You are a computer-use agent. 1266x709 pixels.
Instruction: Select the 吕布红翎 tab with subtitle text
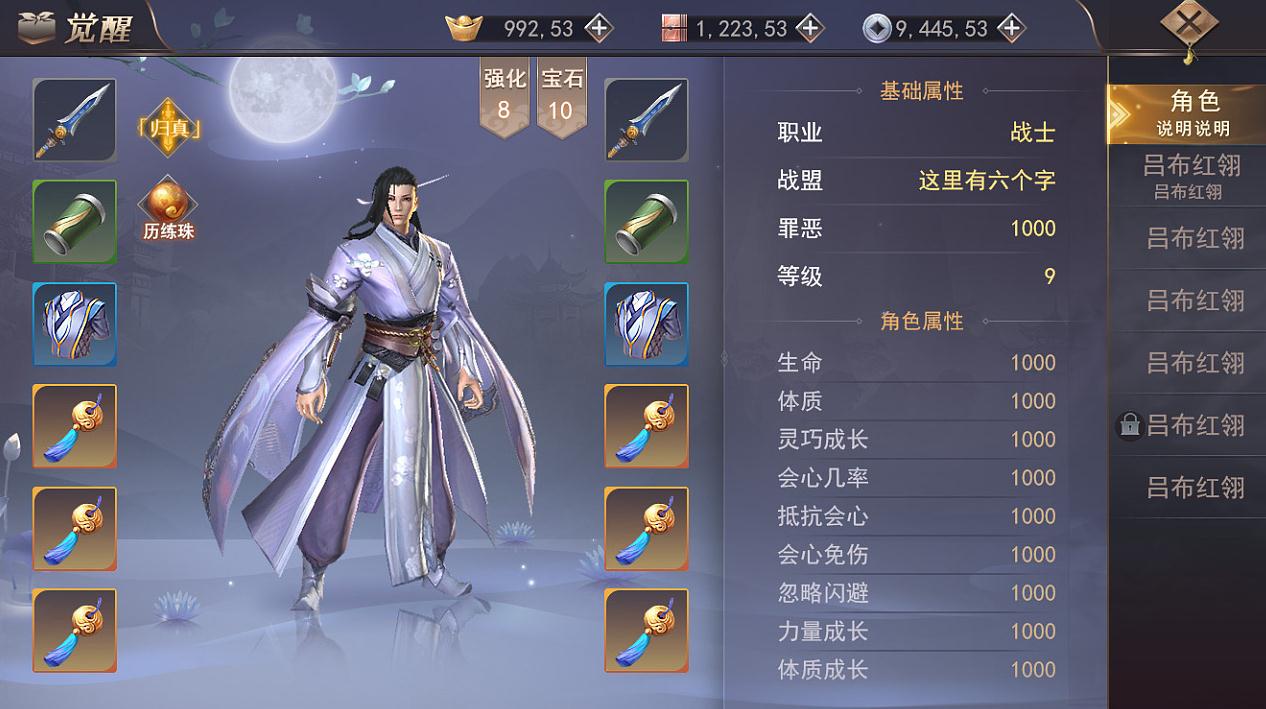1186,176
